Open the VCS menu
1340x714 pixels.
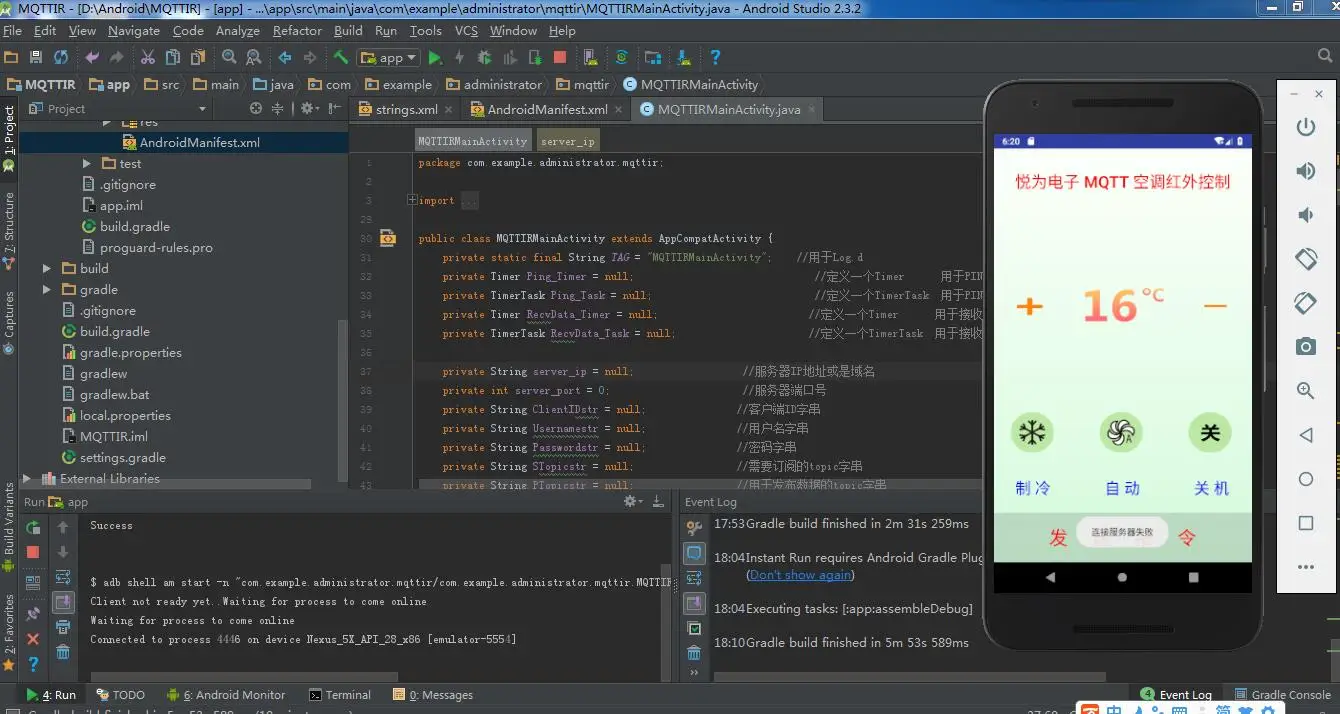(466, 31)
